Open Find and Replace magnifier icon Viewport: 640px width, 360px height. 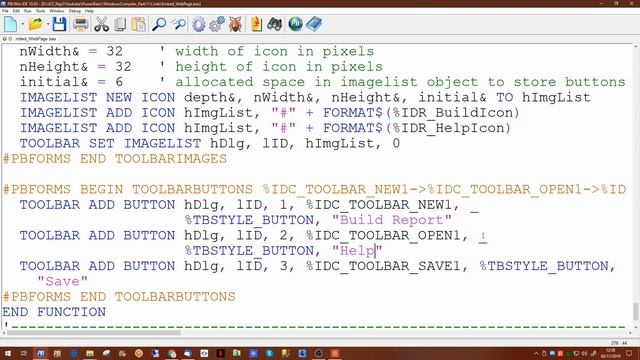[178, 24]
